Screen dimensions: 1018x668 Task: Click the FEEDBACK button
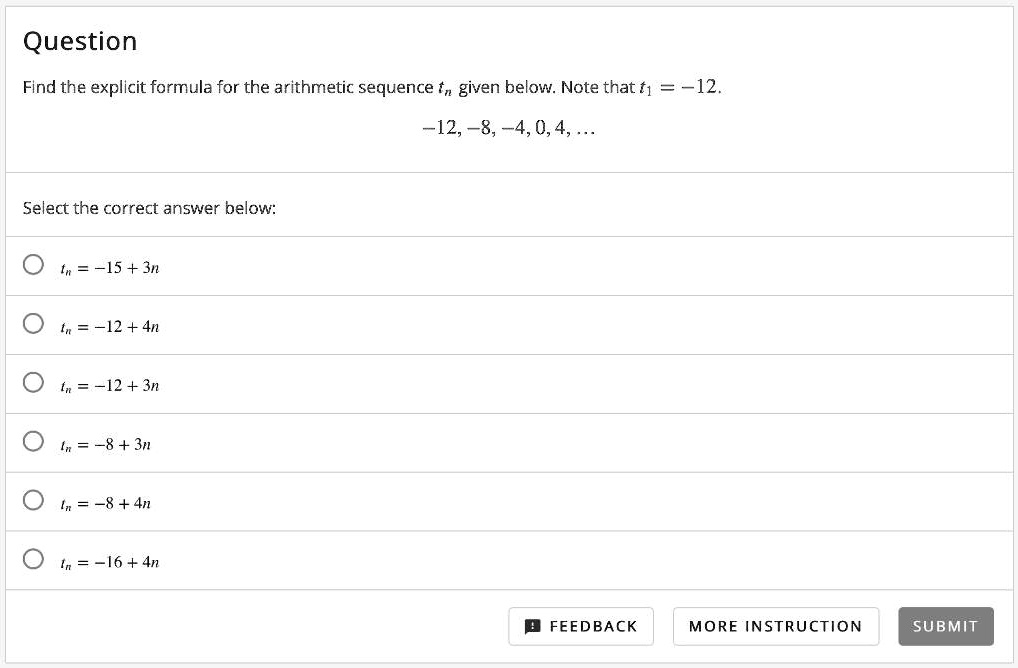coord(580,626)
